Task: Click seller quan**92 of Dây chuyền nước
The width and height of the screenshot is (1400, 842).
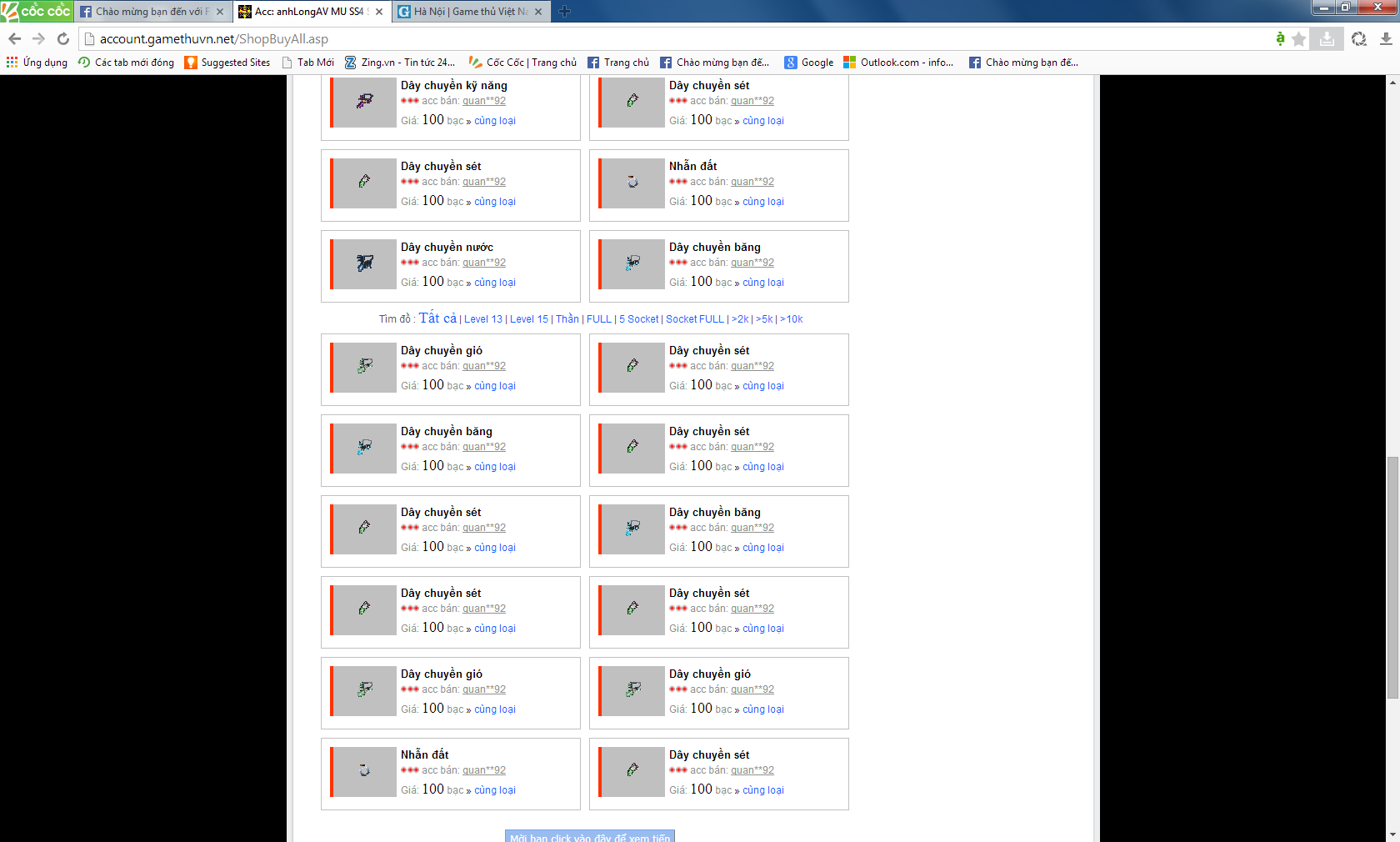Action: coord(484,263)
